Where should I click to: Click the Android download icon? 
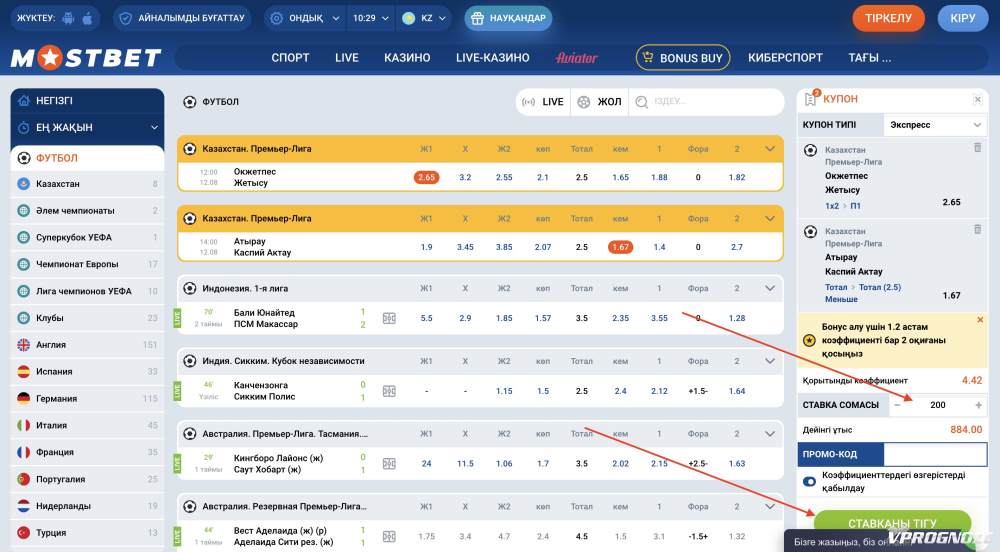point(68,18)
